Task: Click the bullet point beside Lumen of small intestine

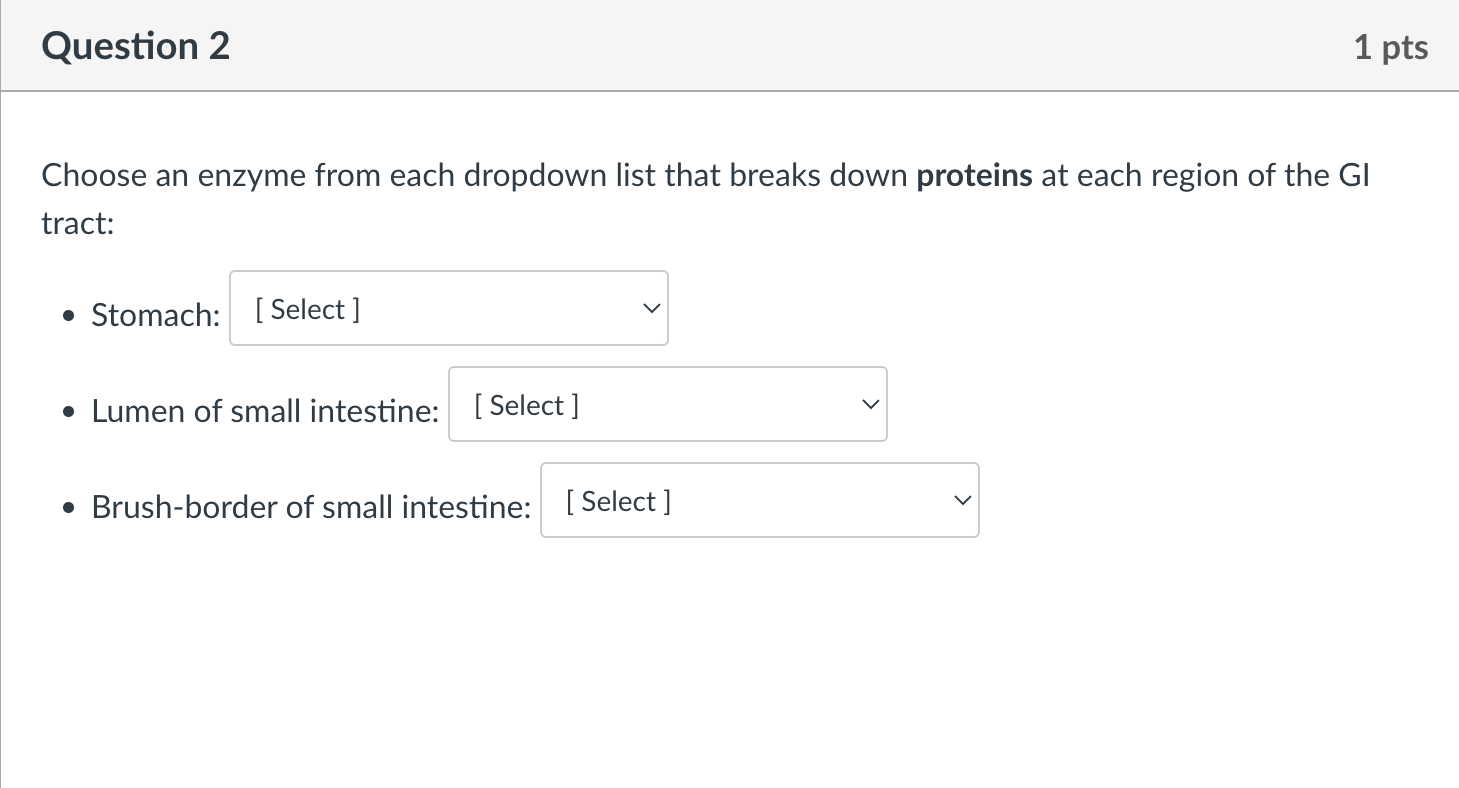Action: [x=68, y=413]
